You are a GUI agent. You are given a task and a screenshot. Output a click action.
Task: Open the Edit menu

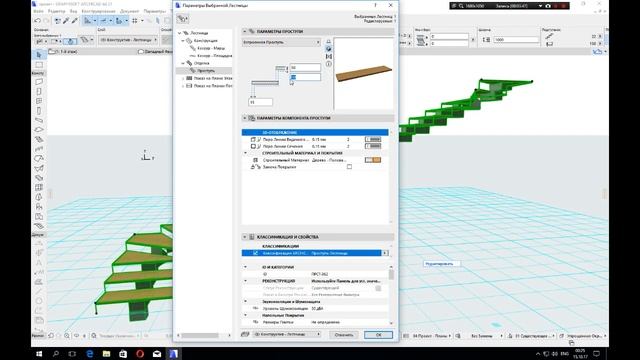56,11
